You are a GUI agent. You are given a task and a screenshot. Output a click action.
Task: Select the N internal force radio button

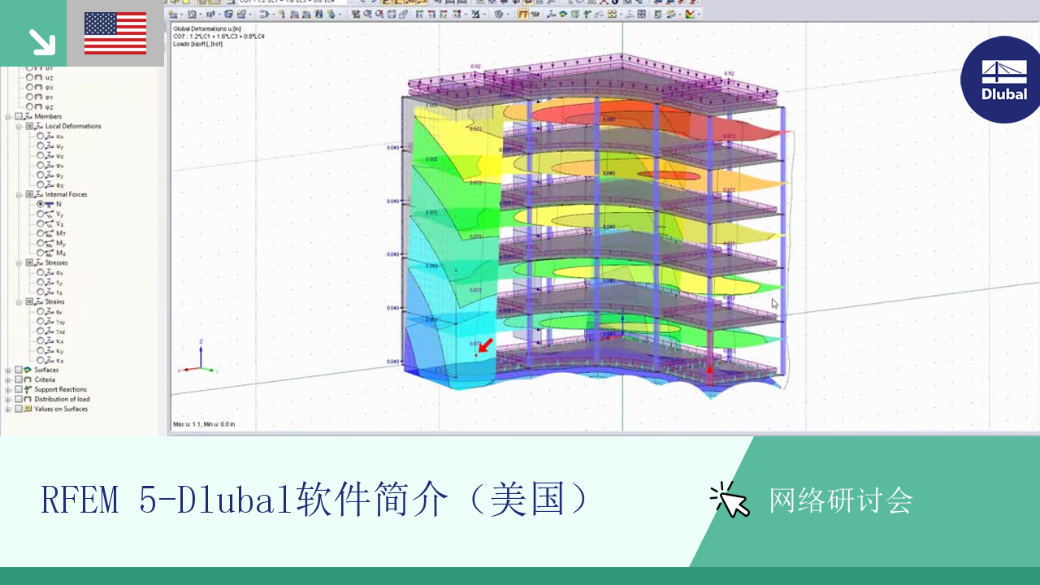pyautogui.click(x=40, y=204)
